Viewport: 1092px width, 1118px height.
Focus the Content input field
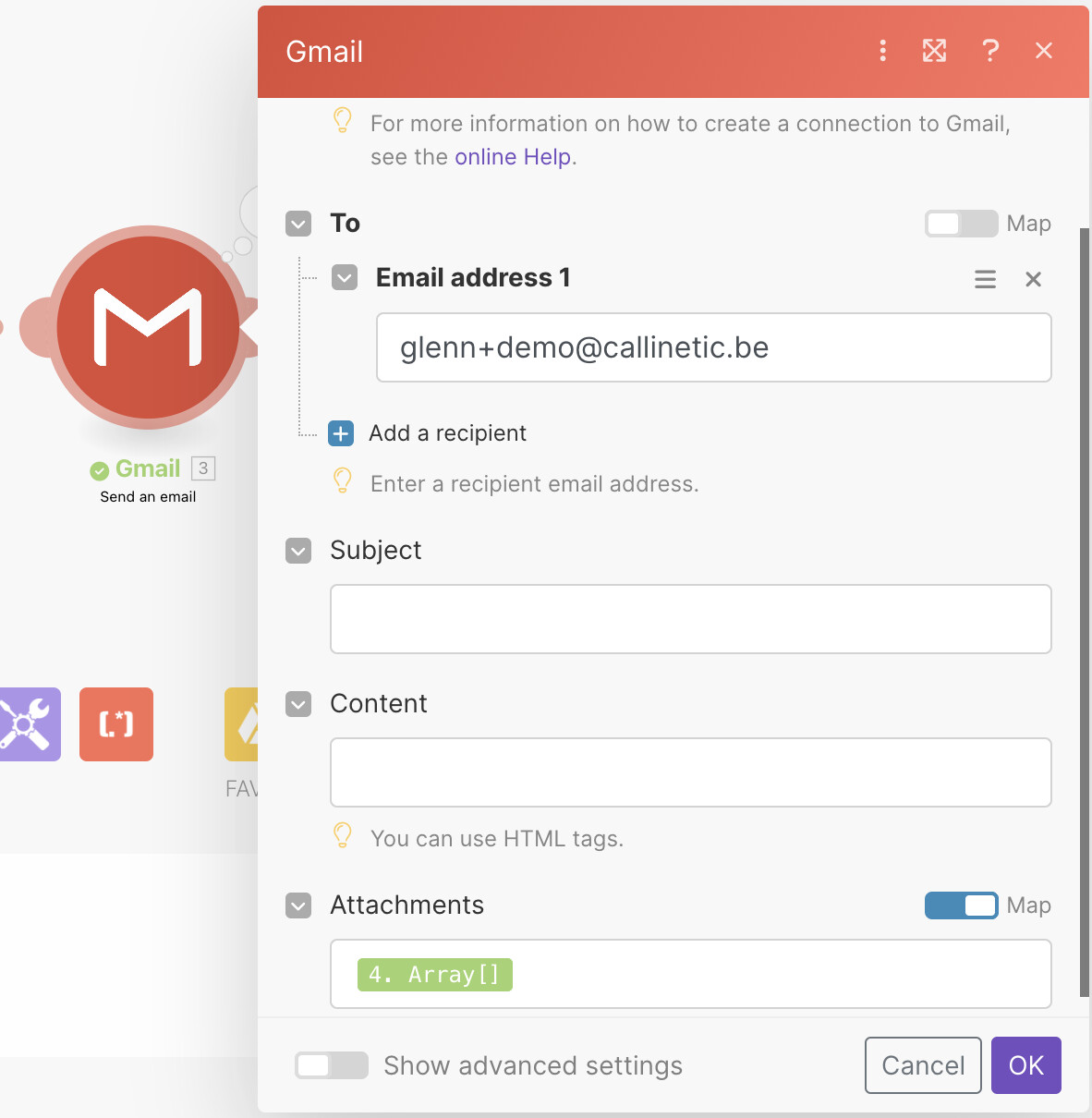tap(691, 772)
